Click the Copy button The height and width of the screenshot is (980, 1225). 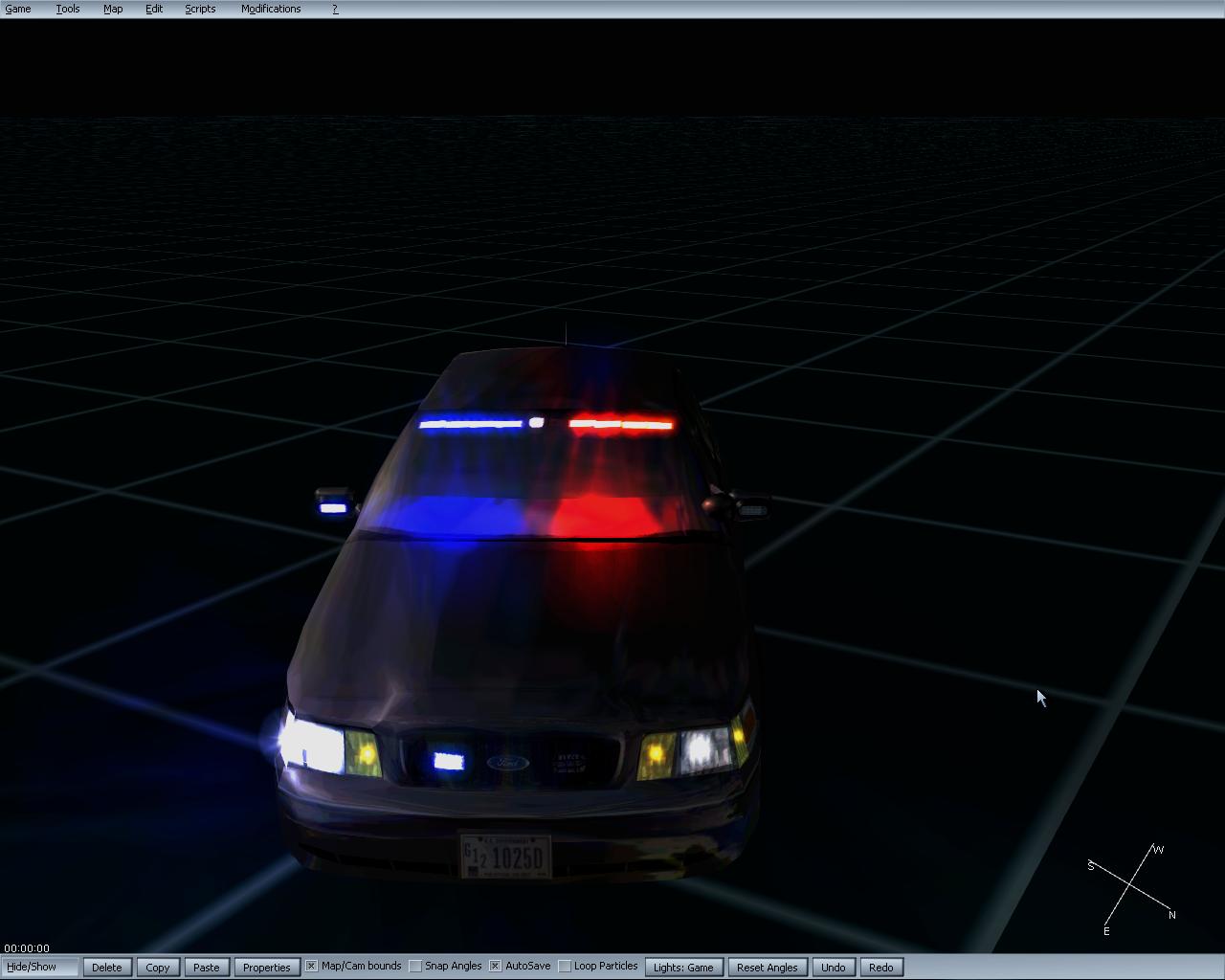pyautogui.click(x=158, y=968)
